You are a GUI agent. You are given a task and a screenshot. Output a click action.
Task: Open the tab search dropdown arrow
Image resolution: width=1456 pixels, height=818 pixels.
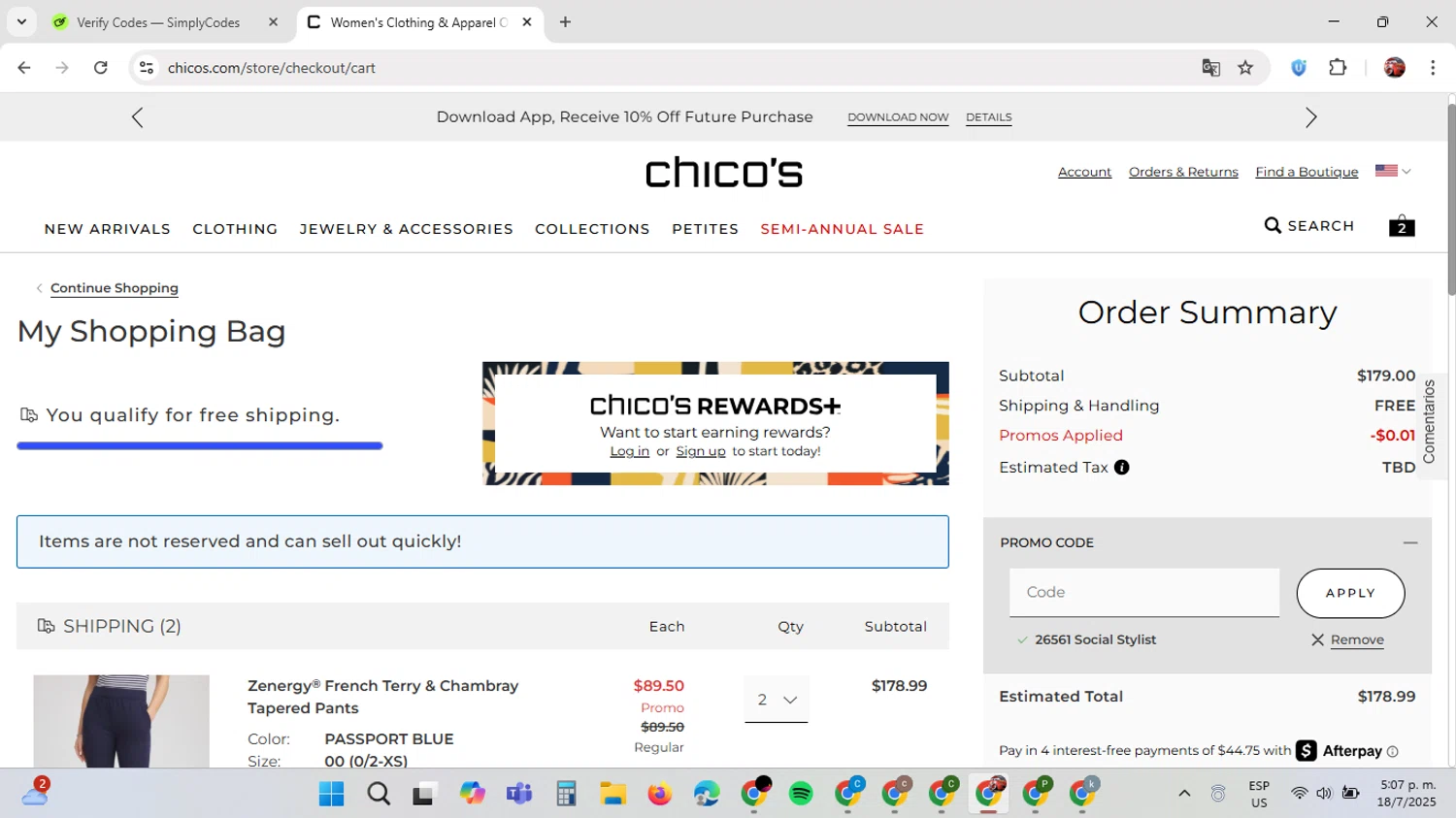click(21, 21)
